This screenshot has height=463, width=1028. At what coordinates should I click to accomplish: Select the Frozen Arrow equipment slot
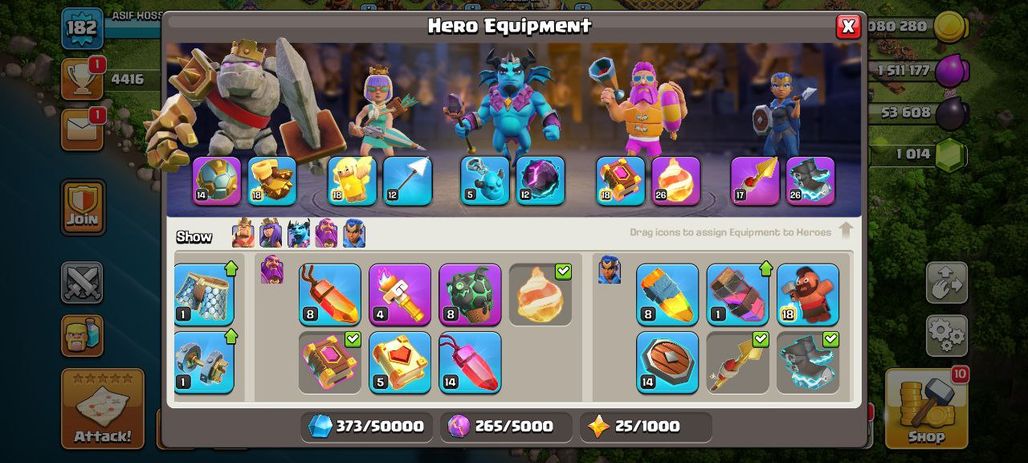[407, 182]
